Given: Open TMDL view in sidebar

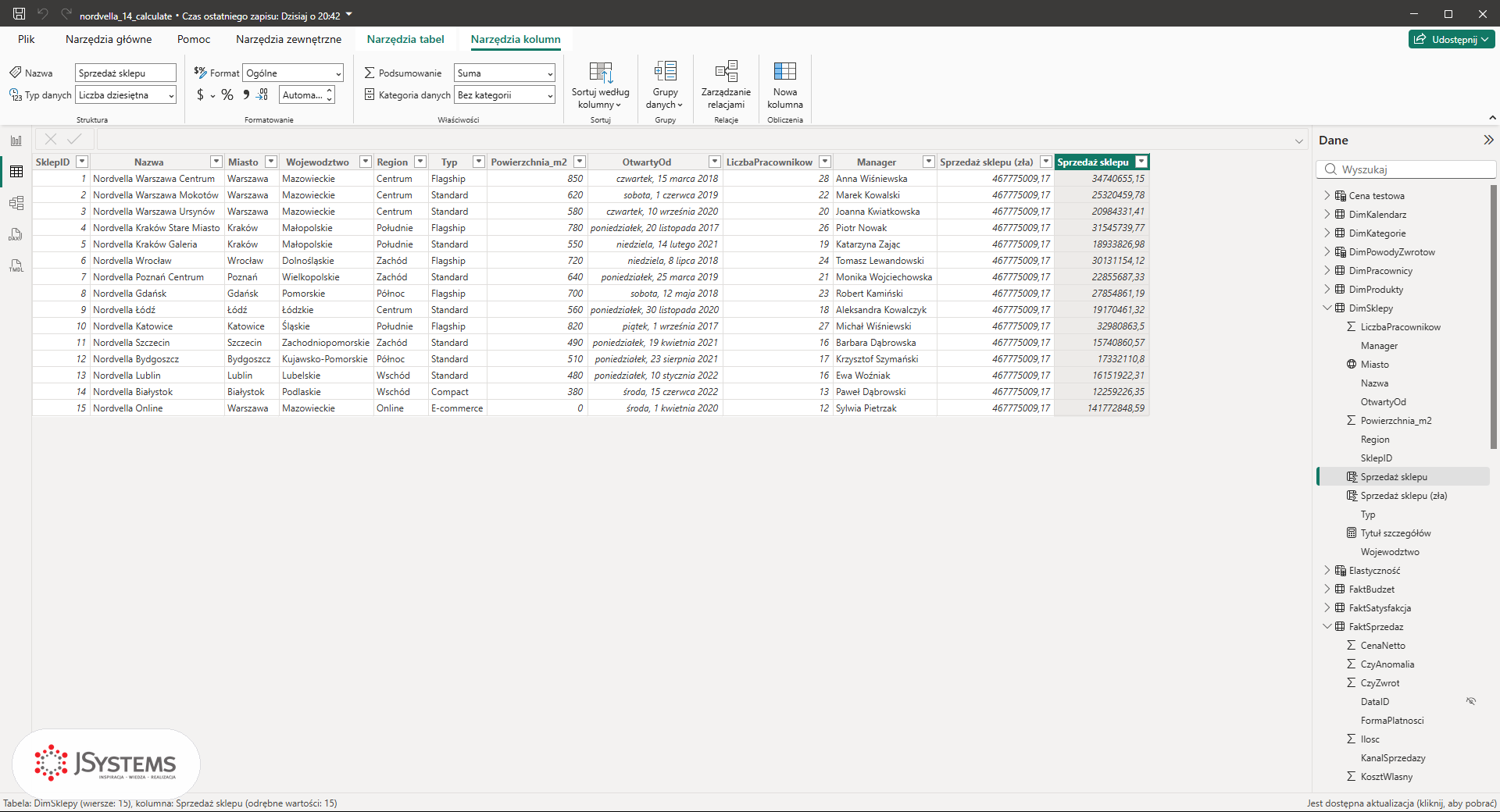Looking at the screenshot, I should [x=16, y=265].
